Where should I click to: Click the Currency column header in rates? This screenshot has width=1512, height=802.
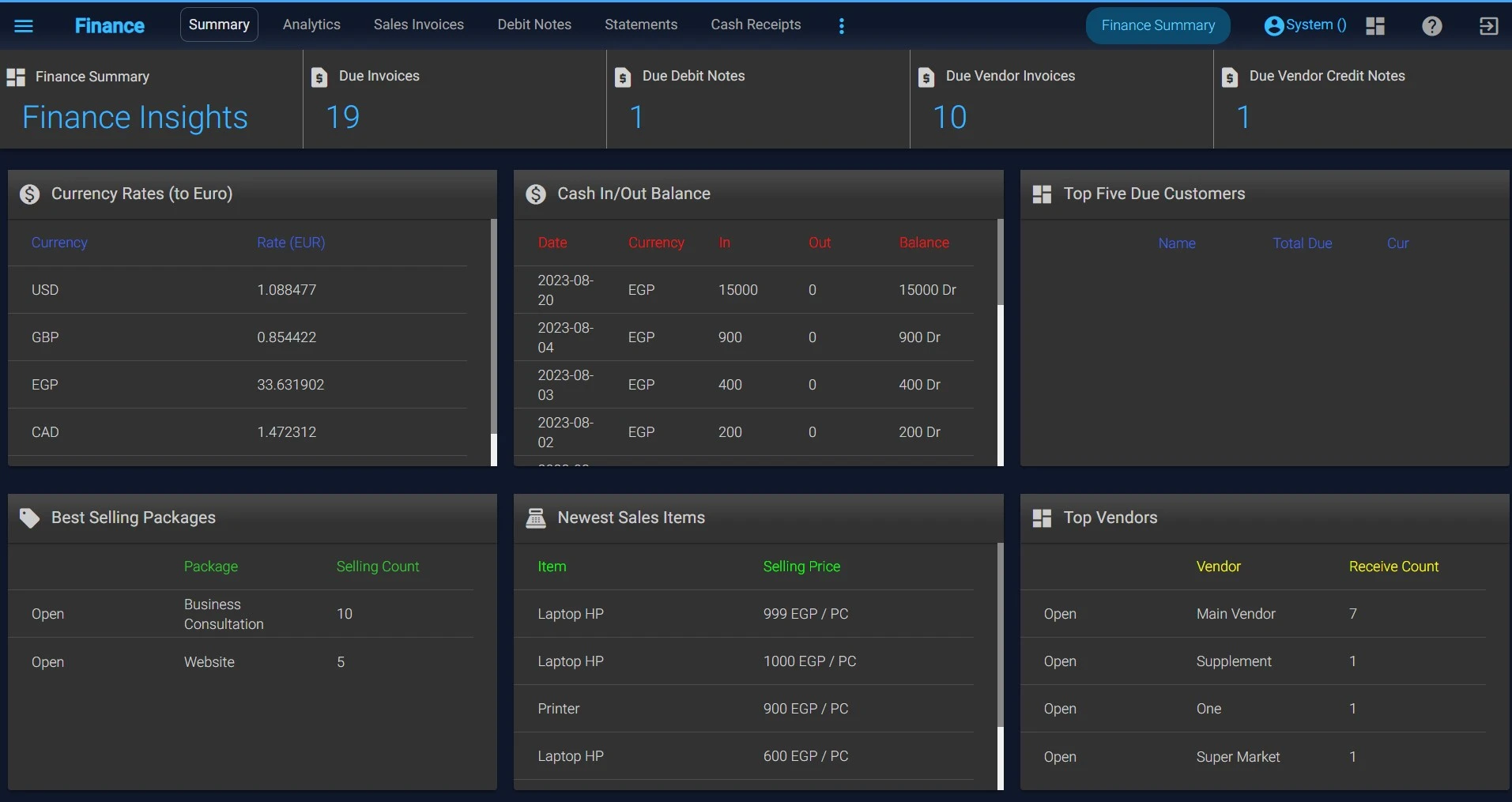59,243
